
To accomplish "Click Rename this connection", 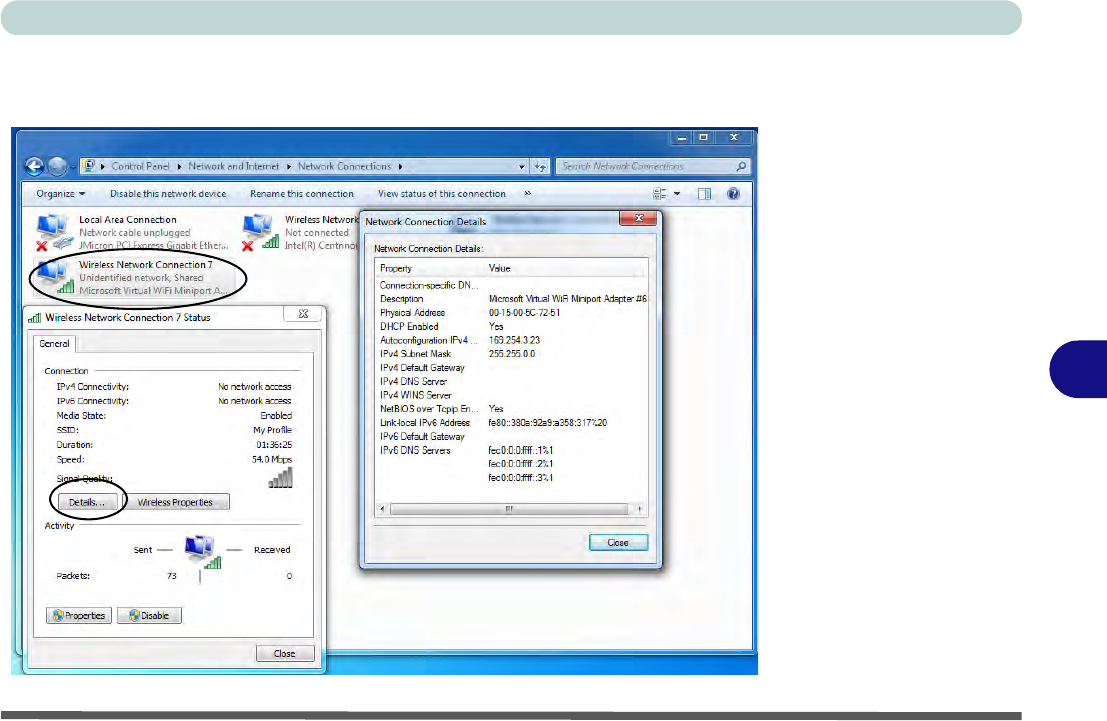I will pyautogui.click(x=301, y=193).
